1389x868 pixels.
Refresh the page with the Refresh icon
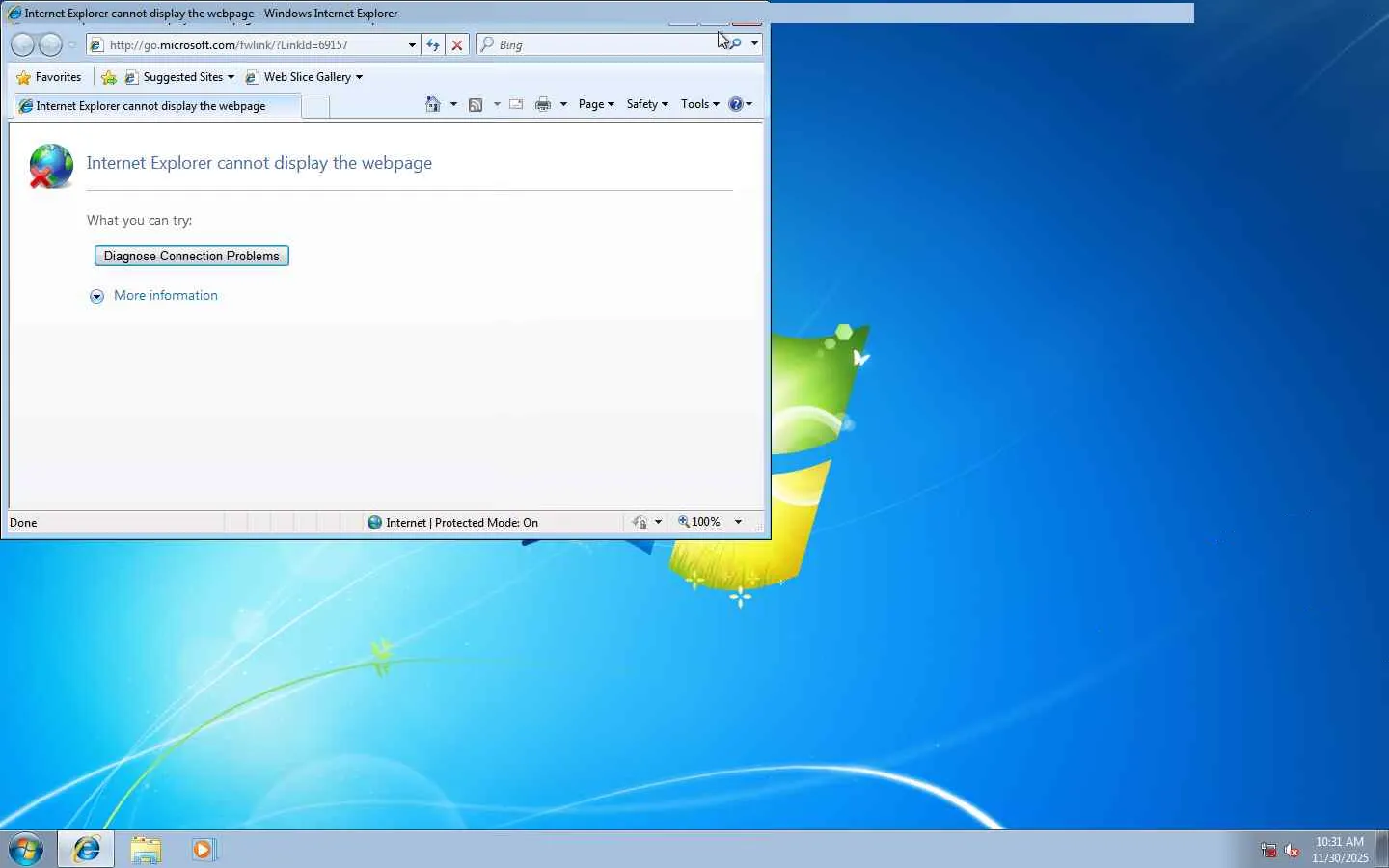(x=433, y=45)
